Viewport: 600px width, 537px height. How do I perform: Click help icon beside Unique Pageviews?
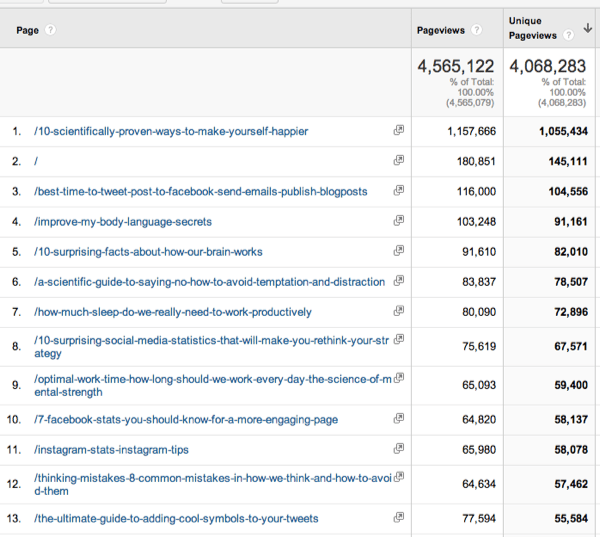pos(569,35)
